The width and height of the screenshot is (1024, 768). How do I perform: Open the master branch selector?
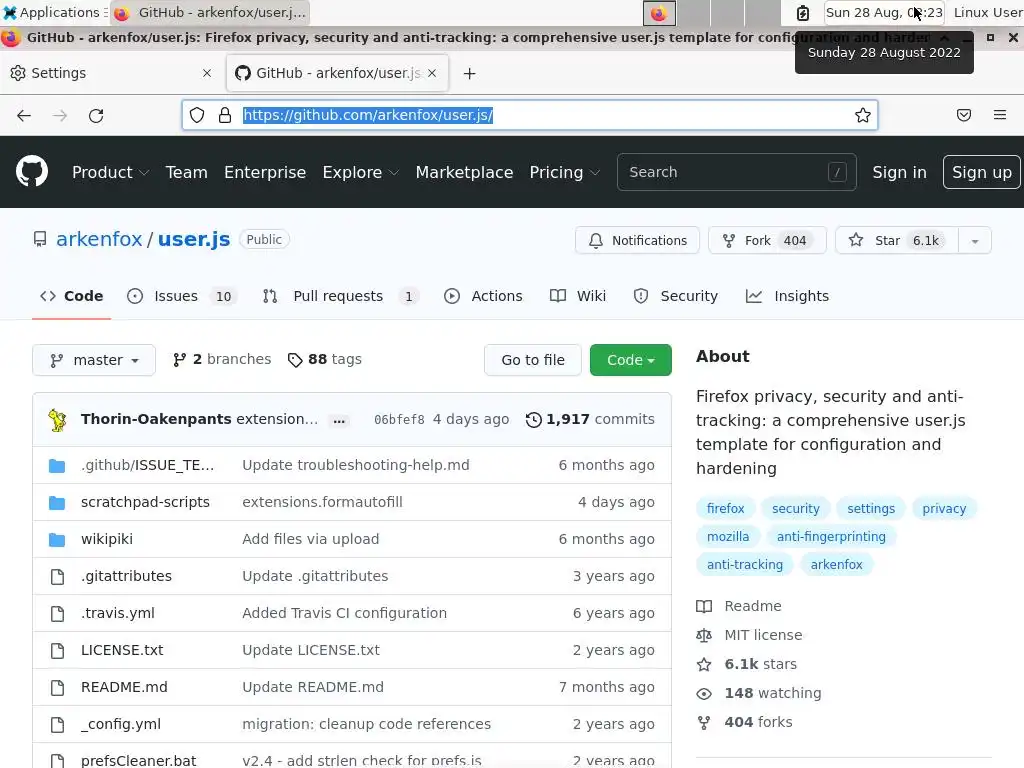click(94, 360)
